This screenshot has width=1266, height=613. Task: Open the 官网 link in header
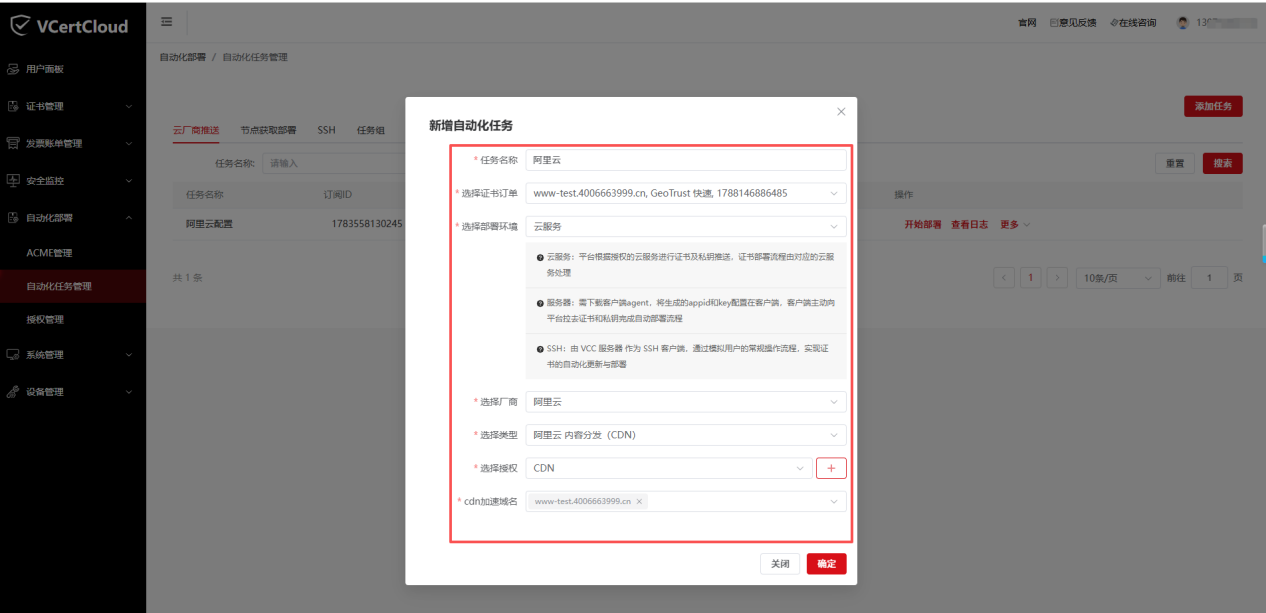pos(1027,22)
